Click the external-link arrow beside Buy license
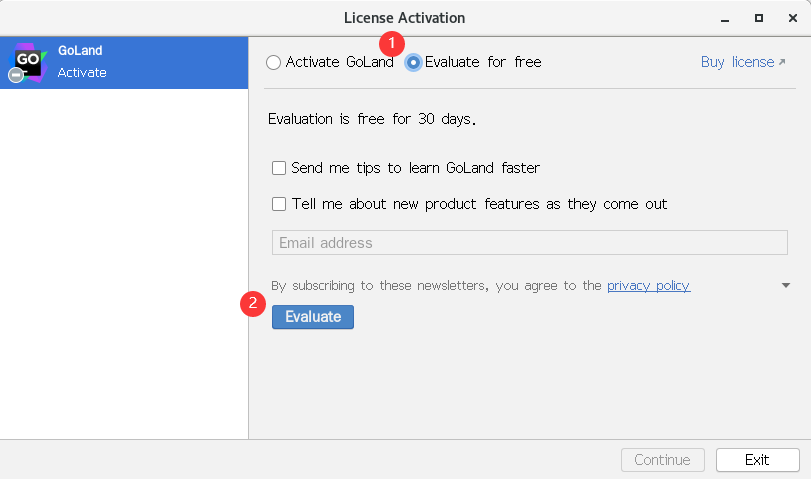The width and height of the screenshot is (811, 479). (782, 62)
